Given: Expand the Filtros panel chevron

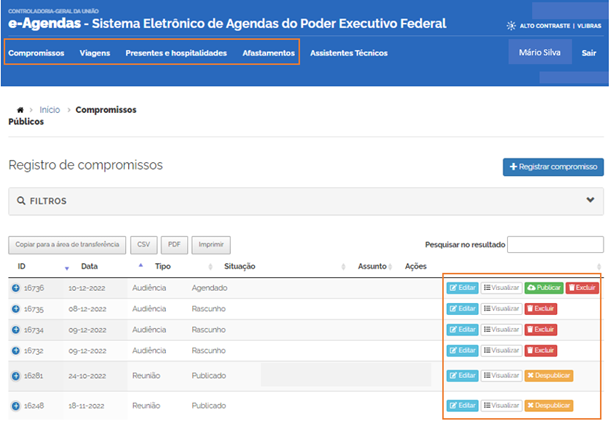Looking at the screenshot, I should [x=590, y=200].
